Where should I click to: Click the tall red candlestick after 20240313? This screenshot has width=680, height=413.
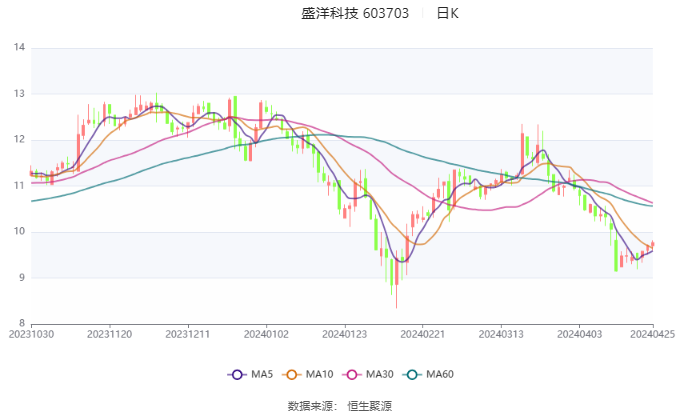[522, 150]
